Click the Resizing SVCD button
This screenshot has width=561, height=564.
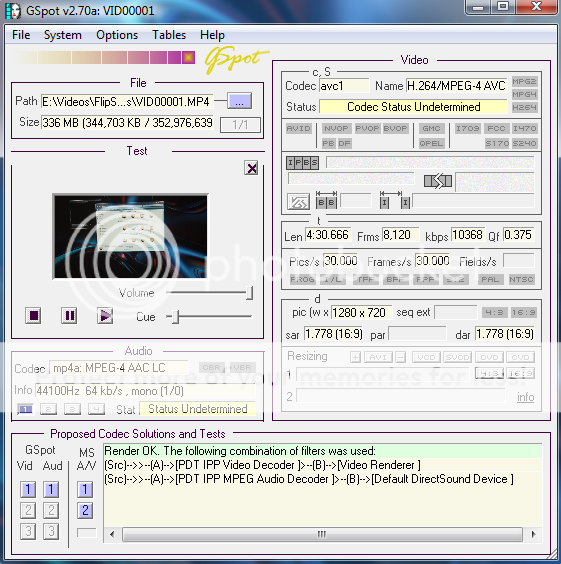tap(457, 357)
